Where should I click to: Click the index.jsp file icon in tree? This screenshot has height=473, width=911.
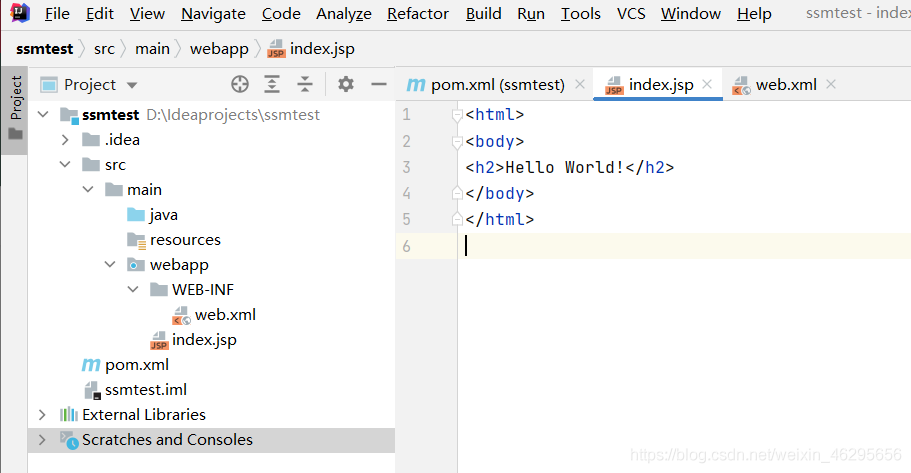coord(159,340)
